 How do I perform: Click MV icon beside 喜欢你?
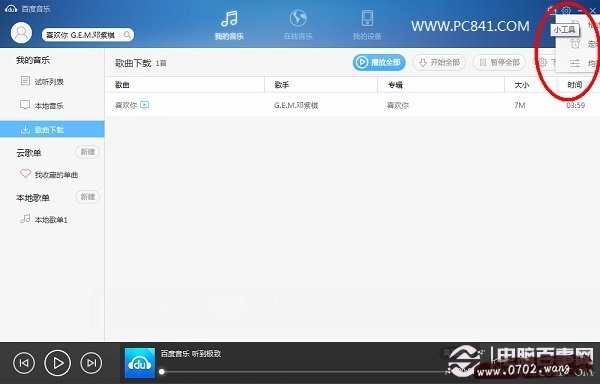pyautogui.click(x=145, y=104)
